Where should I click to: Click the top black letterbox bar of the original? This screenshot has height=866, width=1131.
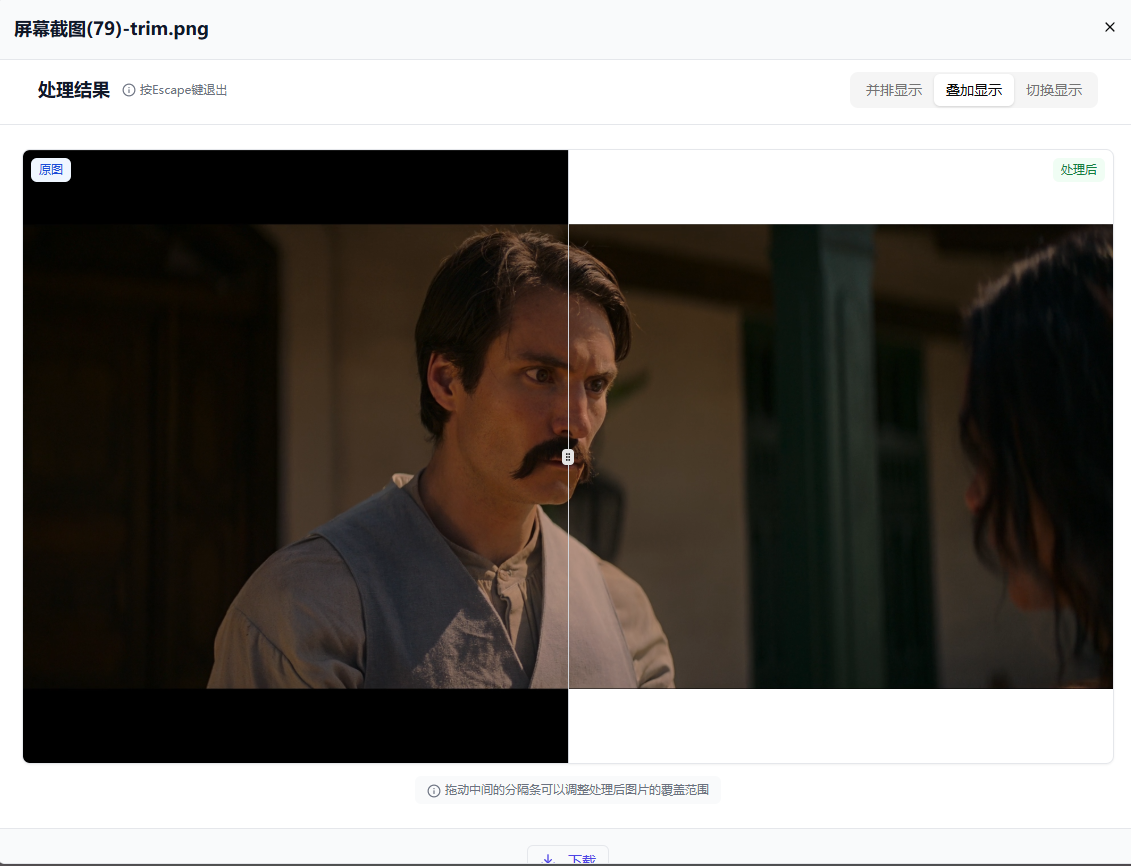point(300,188)
